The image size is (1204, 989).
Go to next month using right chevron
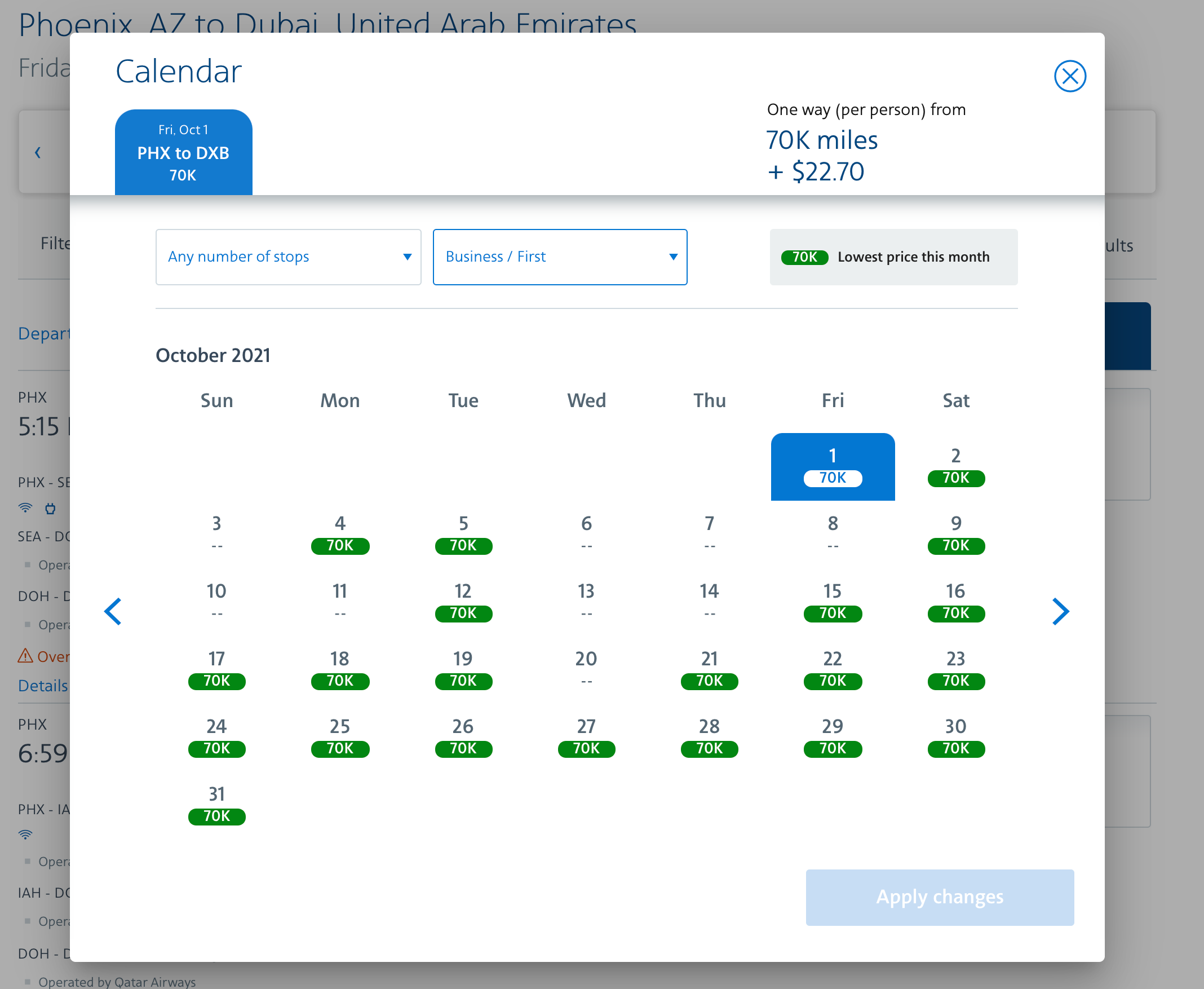point(1060,611)
